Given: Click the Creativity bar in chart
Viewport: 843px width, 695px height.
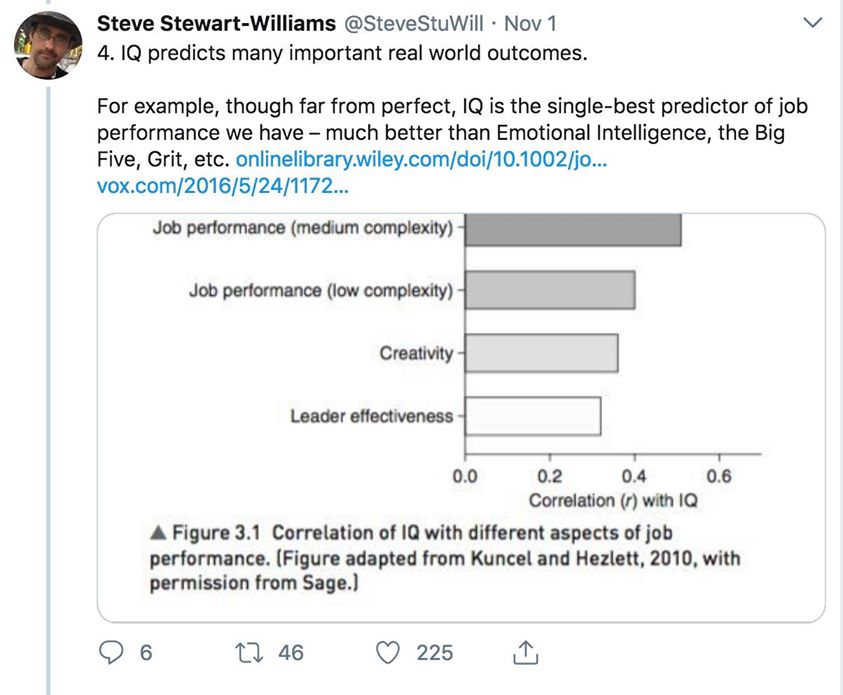Looking at the screenshot, I should (541, 354).
